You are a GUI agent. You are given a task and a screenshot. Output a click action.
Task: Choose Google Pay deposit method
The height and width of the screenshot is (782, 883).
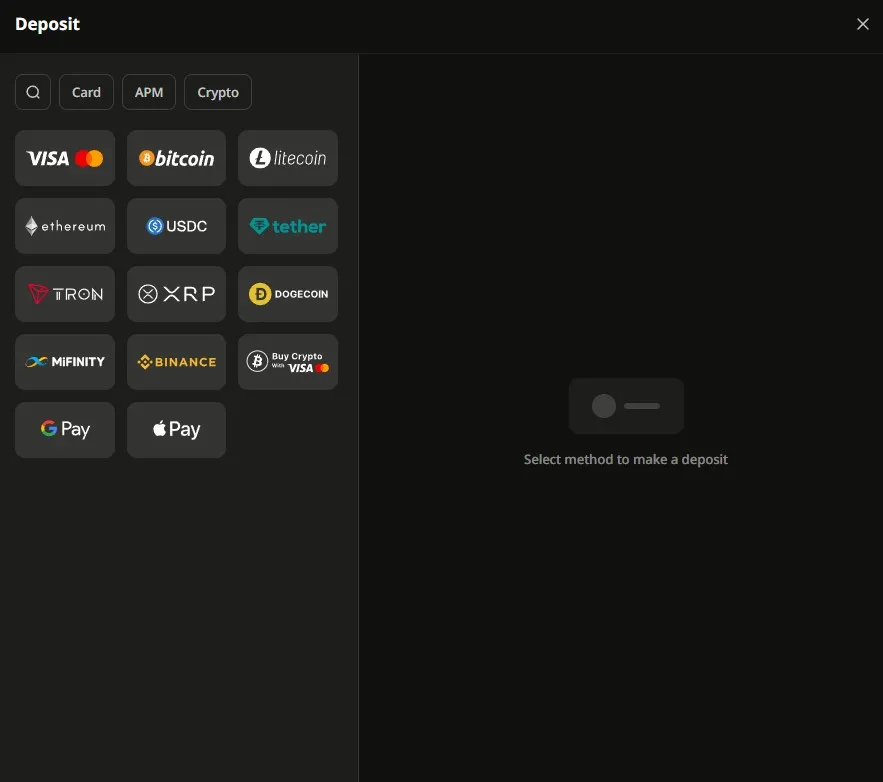point(65,430)
